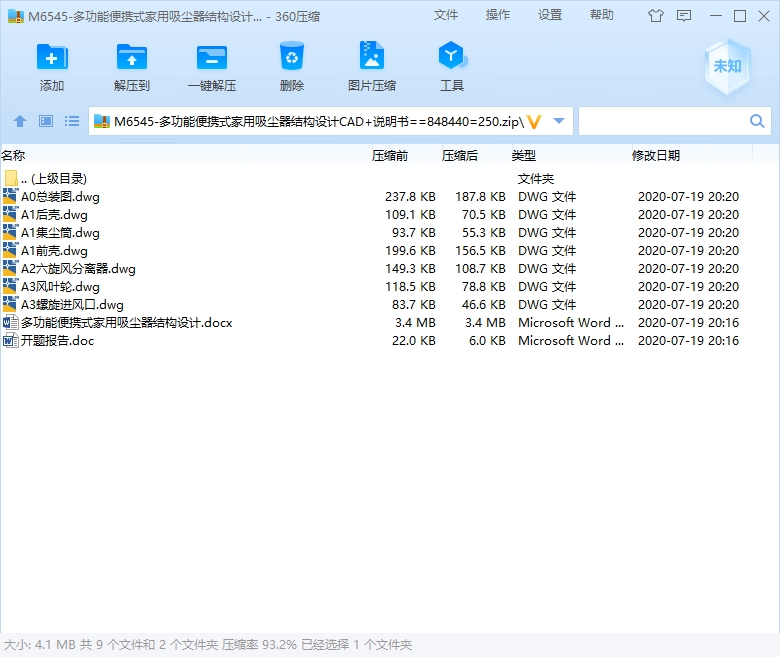Click the parent directory folder icon
The height and width of the screenshot is (657, 780).
coord(11,179)
